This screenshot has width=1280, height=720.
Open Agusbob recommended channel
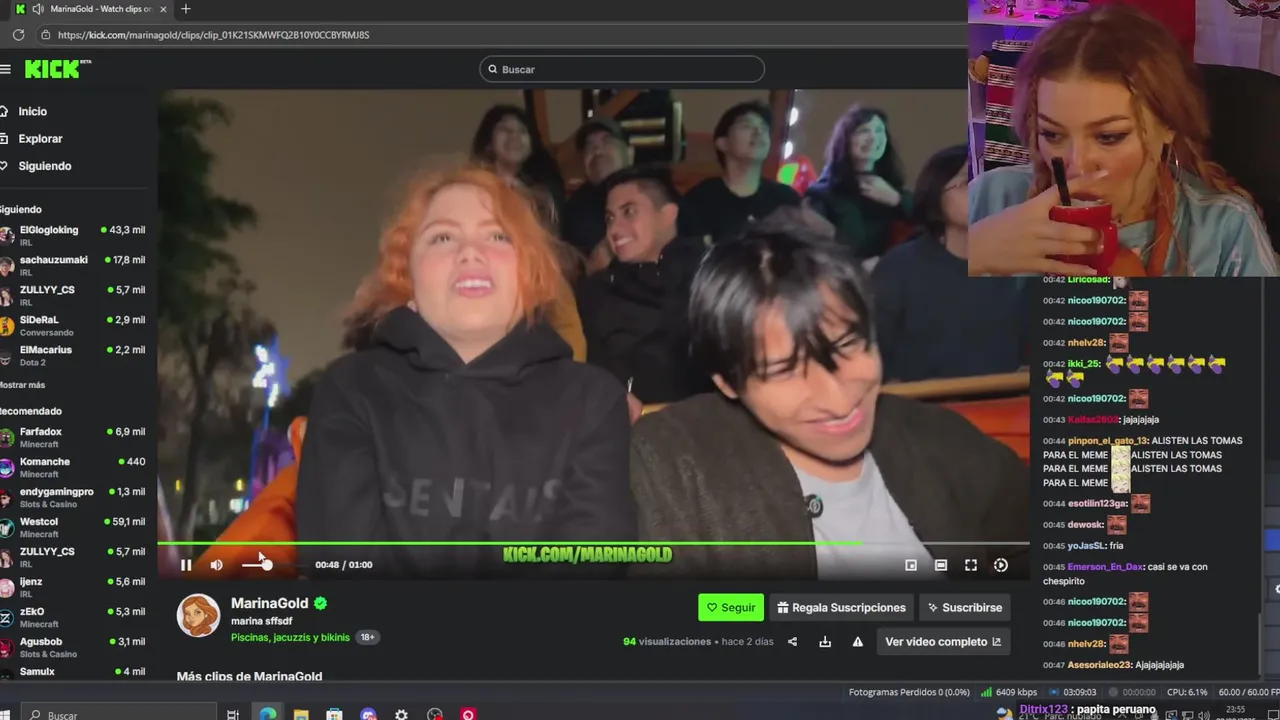(73, 647)
